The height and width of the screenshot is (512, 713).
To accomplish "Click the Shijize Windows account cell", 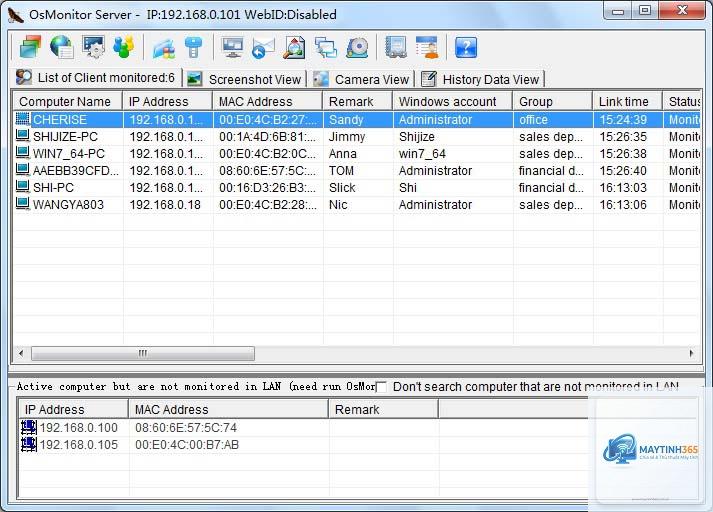I will point(417,136).
